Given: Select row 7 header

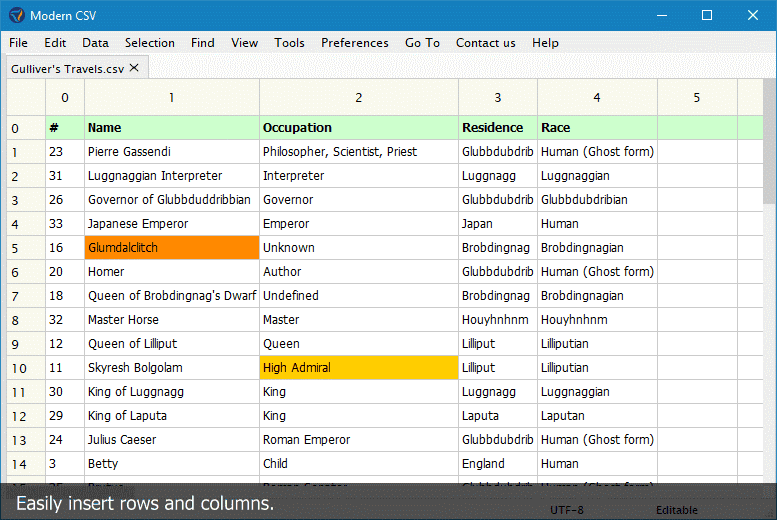Looking at the screenshot, I should [x=26, y=296].
